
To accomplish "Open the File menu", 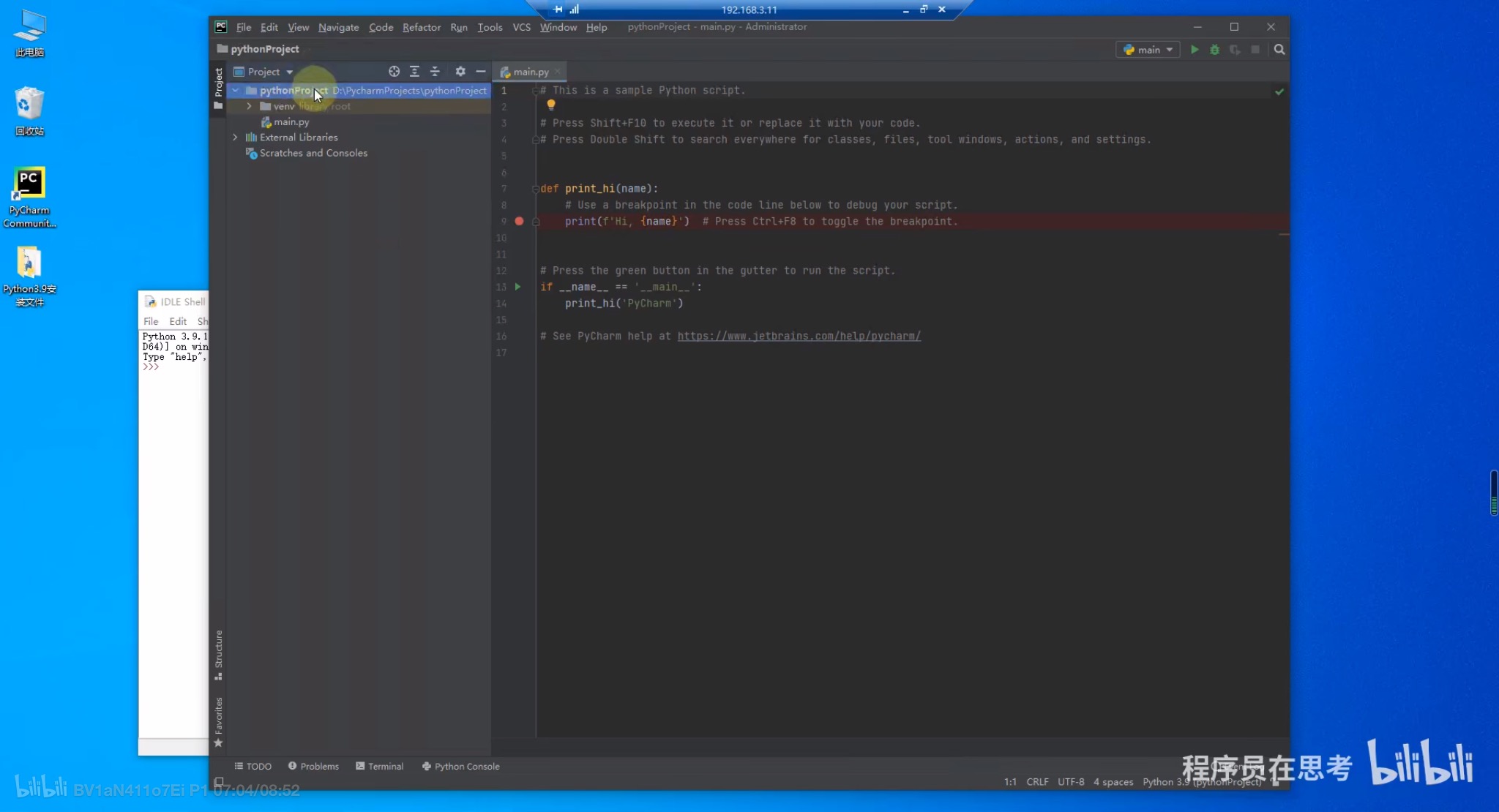I will (x=244, y=27).
